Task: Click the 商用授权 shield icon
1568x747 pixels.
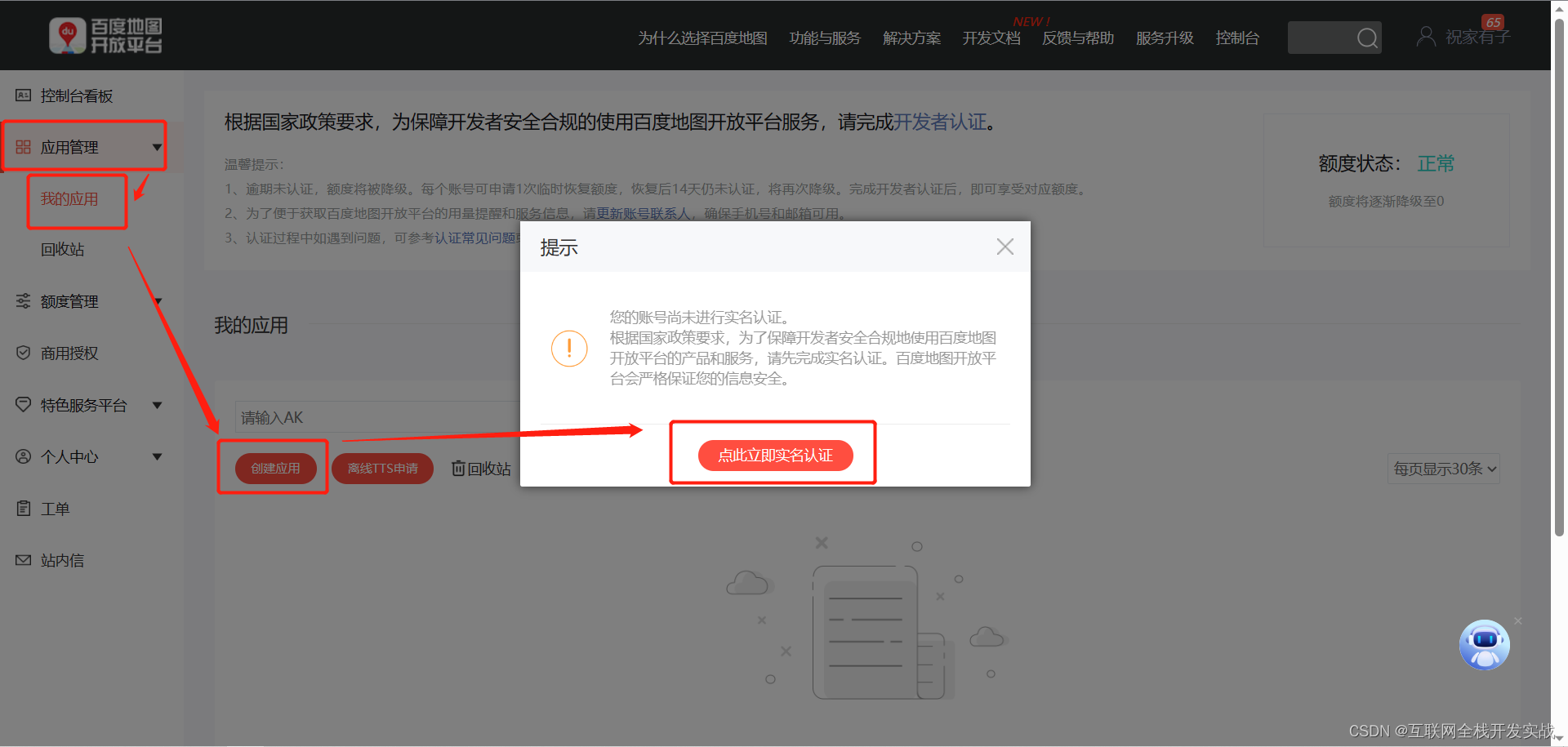Action: pyautogui.click(x=24, y=353)
